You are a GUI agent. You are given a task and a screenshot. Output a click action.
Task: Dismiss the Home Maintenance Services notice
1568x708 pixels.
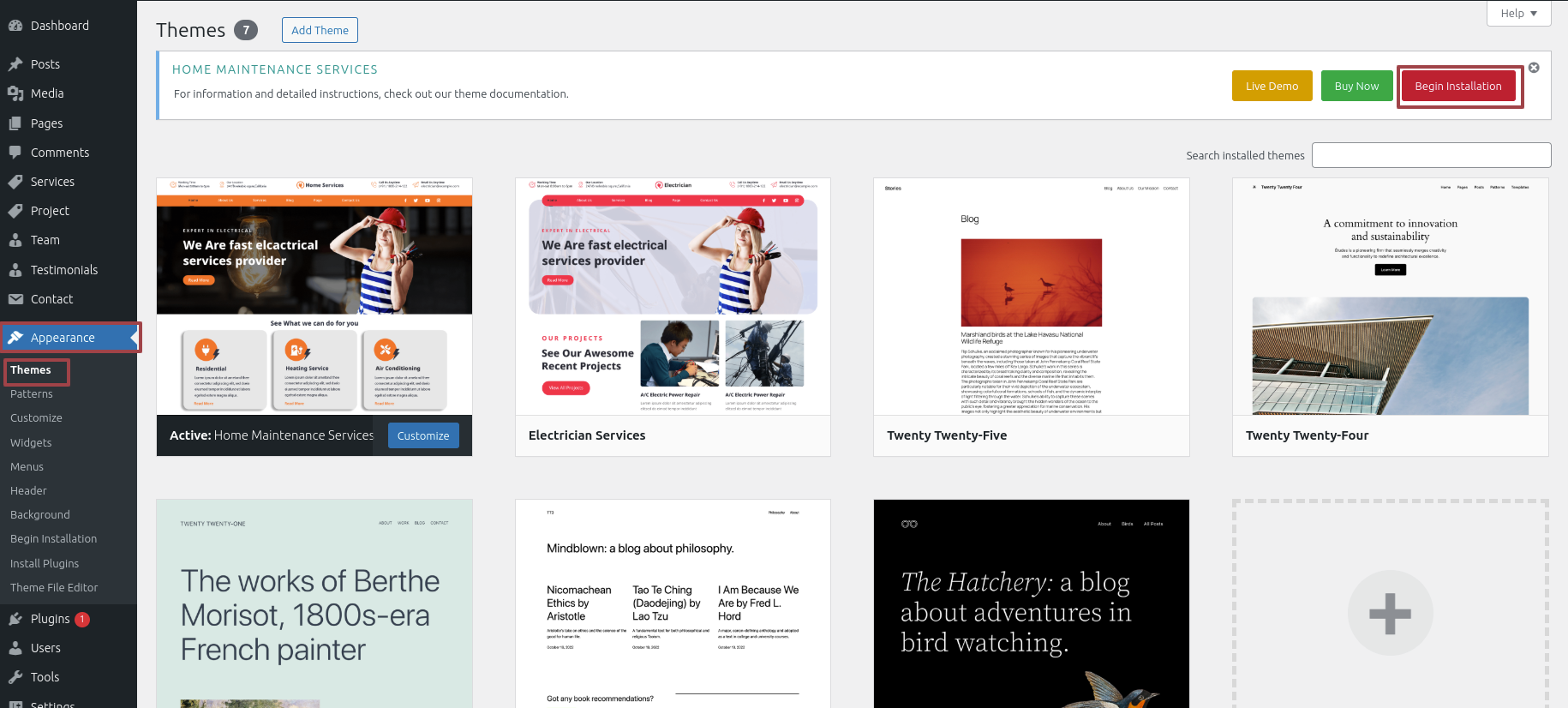tap(1534, 68)
